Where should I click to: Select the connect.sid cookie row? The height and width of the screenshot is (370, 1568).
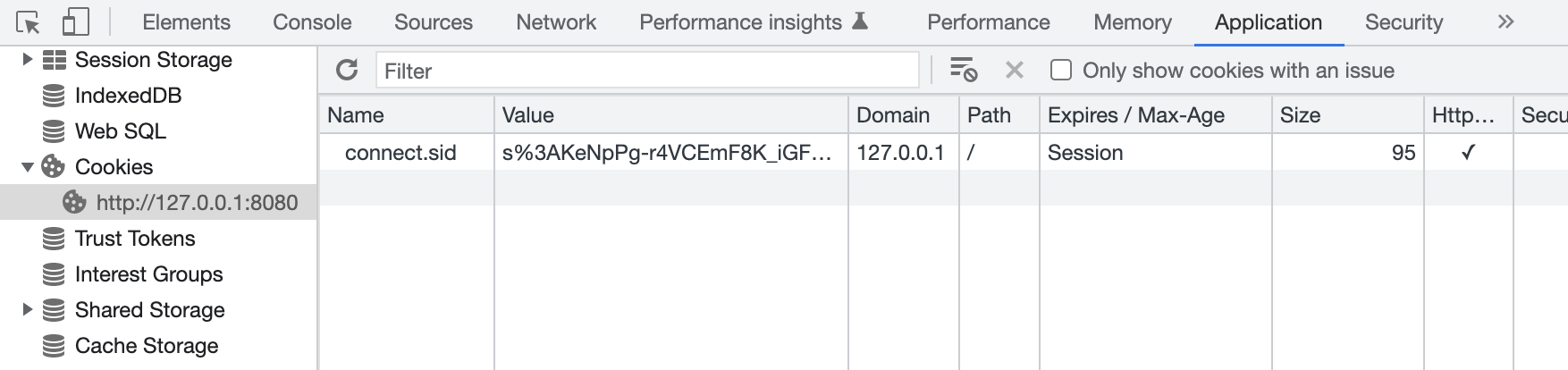(x=400, y=153)
